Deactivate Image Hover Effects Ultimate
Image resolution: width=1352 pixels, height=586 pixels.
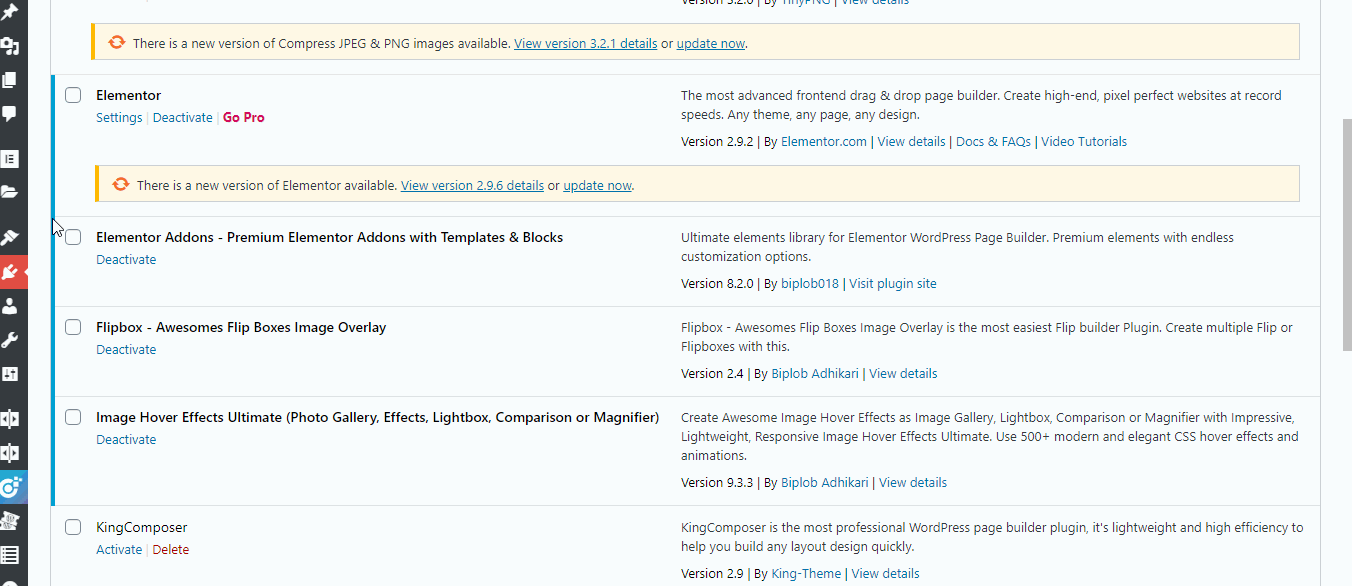126,439
